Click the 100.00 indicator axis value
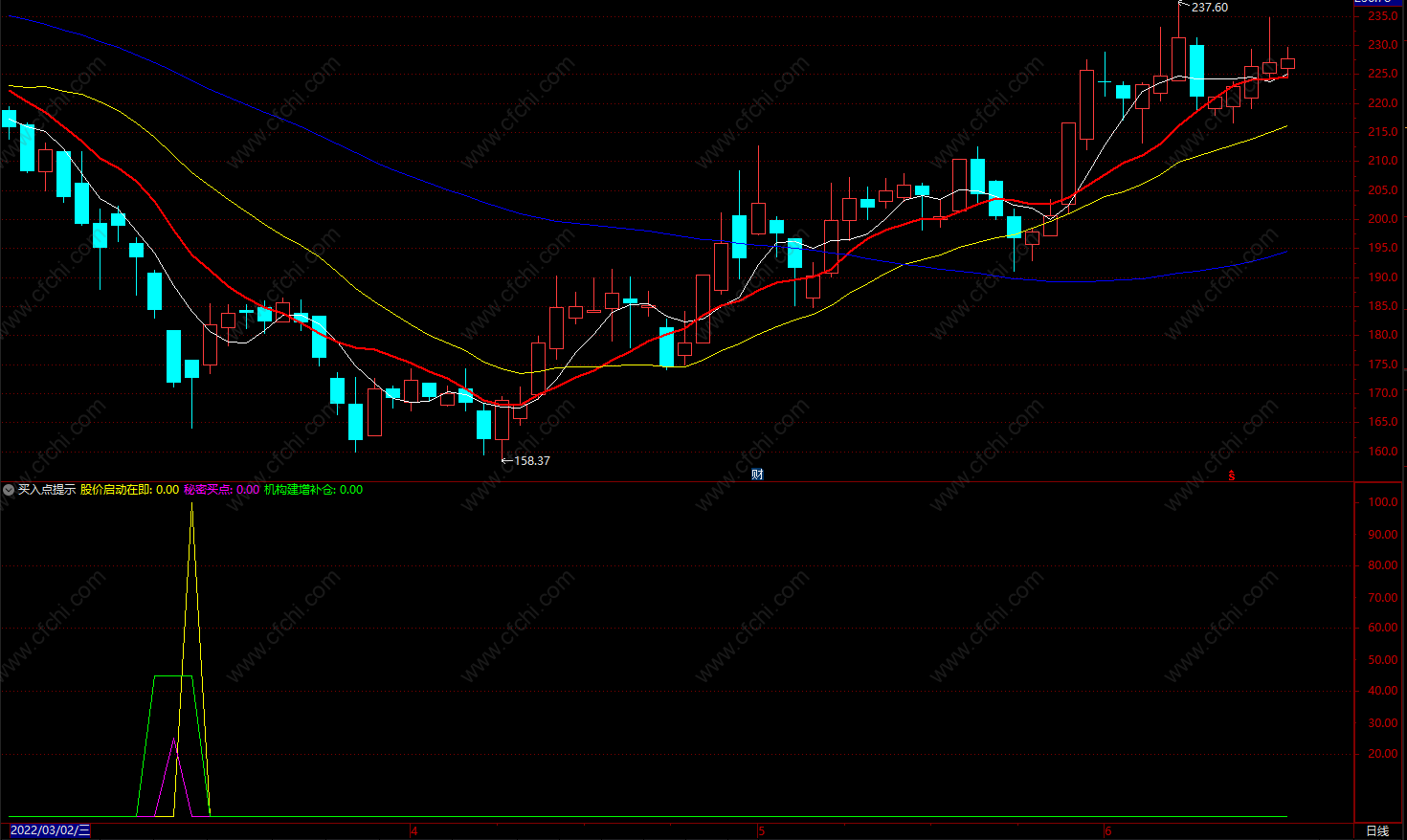This screenshot has height=840, width=1407. click(1382, 502)
